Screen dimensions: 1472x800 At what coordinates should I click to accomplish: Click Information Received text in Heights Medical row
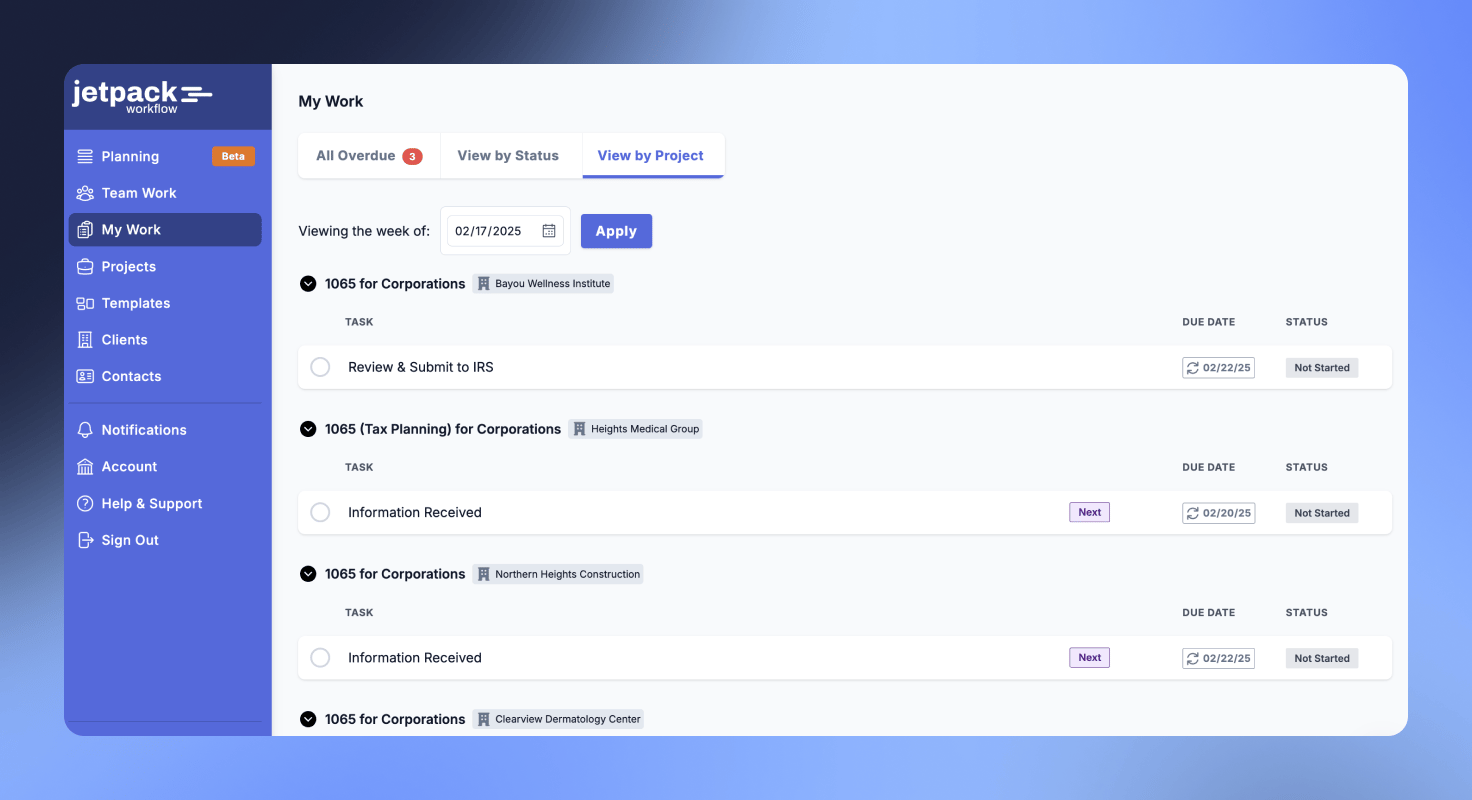point(415,512)
